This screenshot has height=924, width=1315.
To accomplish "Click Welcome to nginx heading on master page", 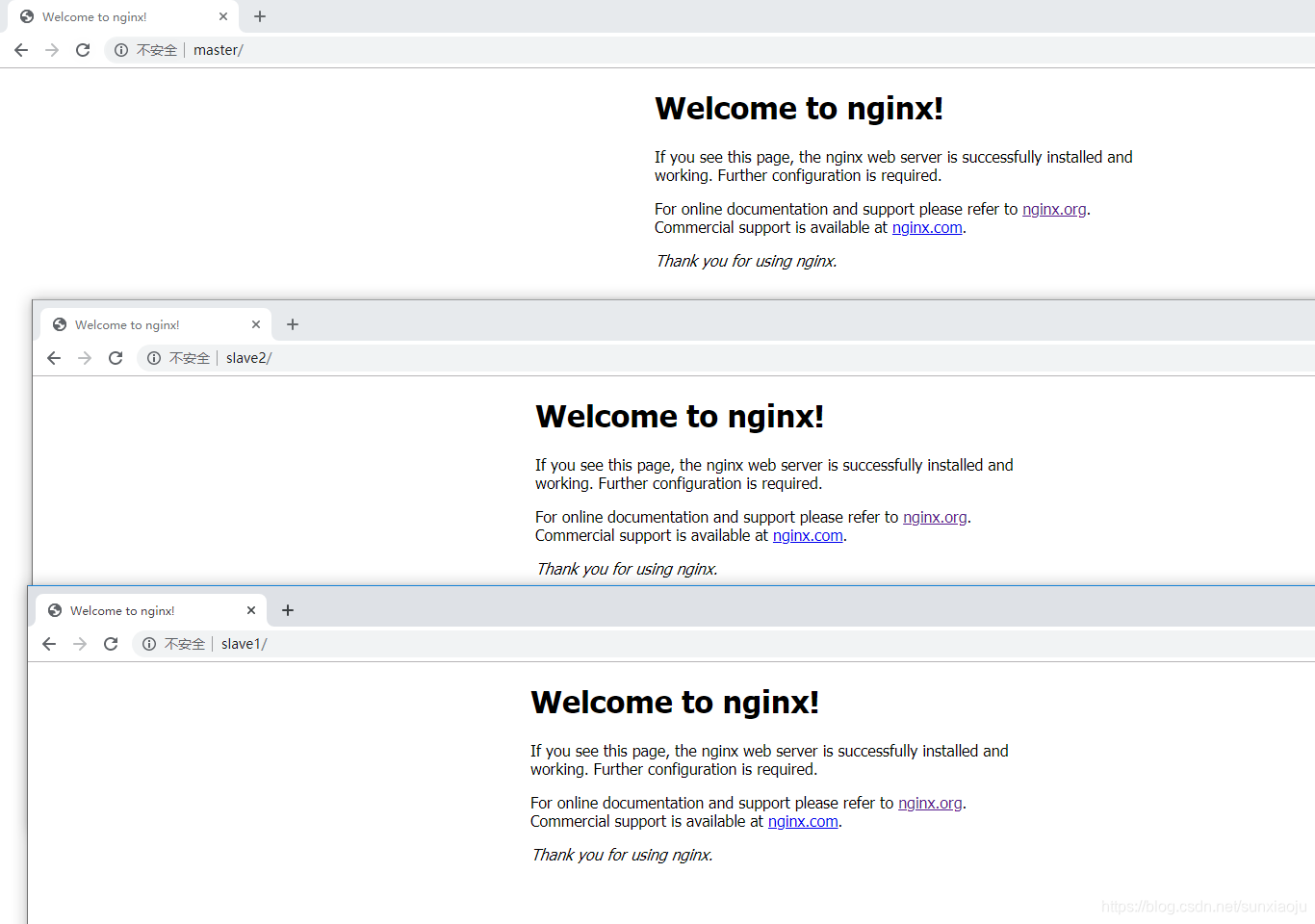I will point(799,109).
